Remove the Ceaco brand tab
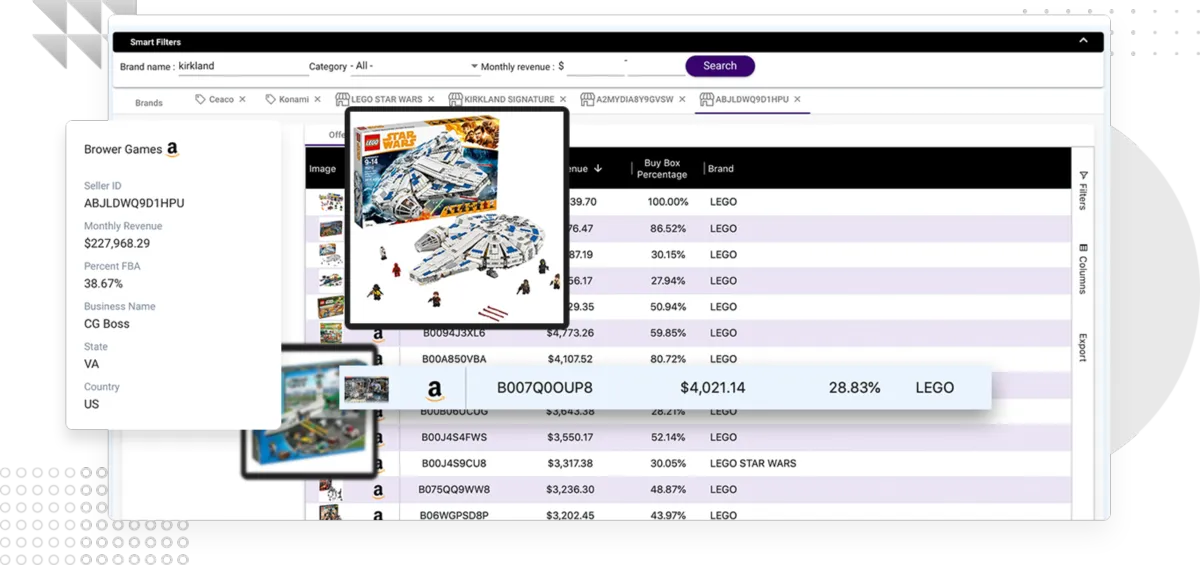The height and width of the screenshot is (565, 1200). 242,99
